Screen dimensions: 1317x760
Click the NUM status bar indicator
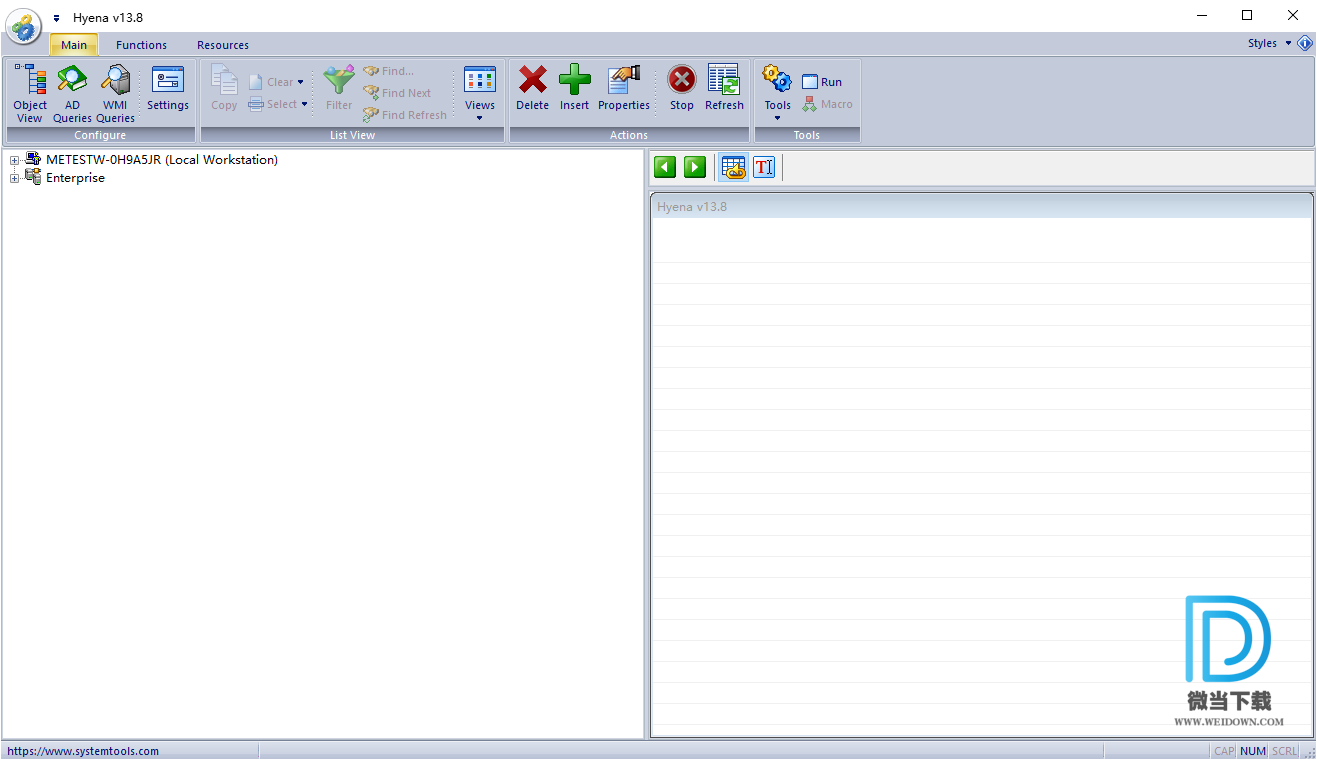(1253, 751)
